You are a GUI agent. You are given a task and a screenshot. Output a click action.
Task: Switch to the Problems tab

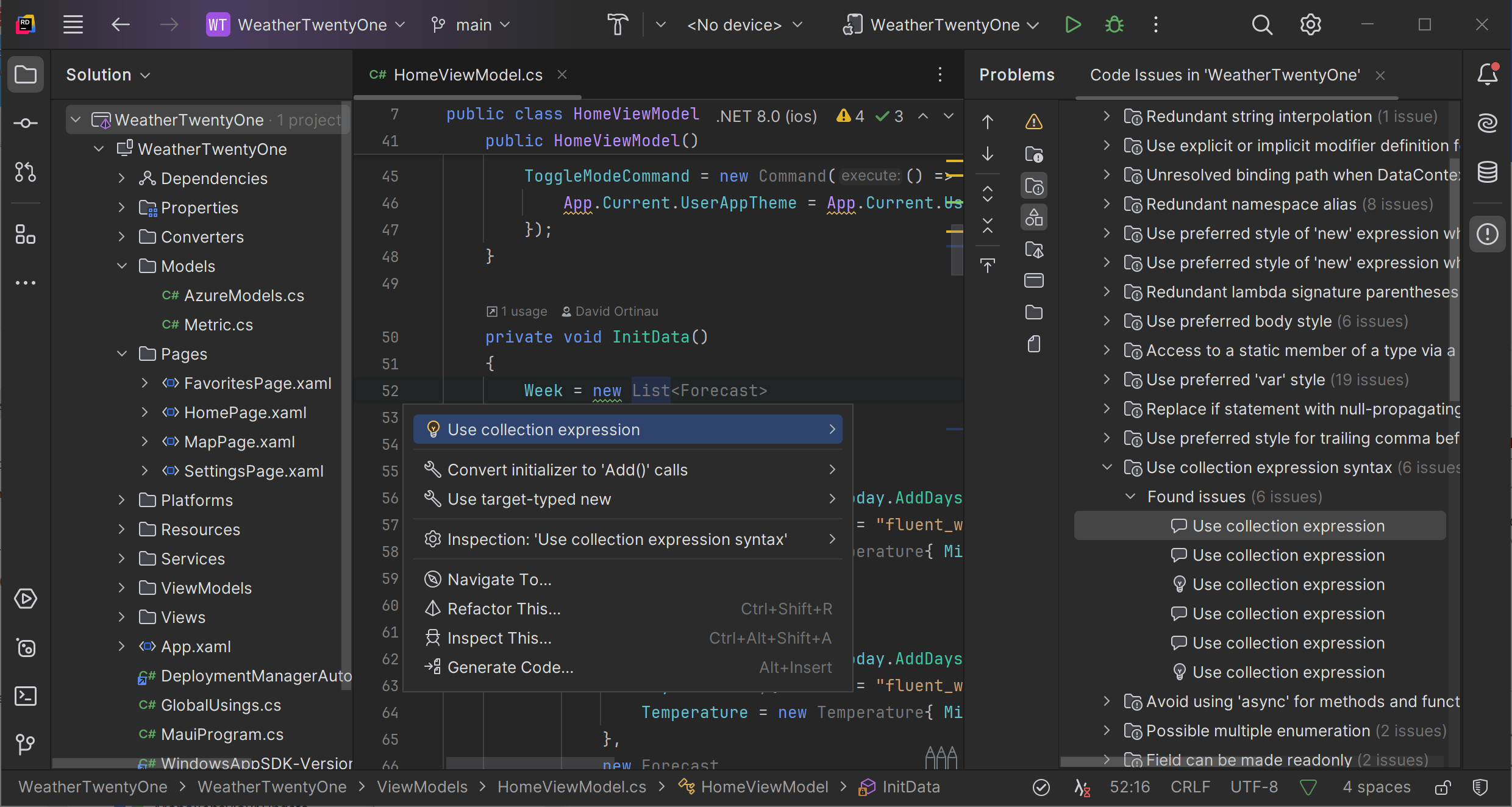click(x=1016, y=75)
